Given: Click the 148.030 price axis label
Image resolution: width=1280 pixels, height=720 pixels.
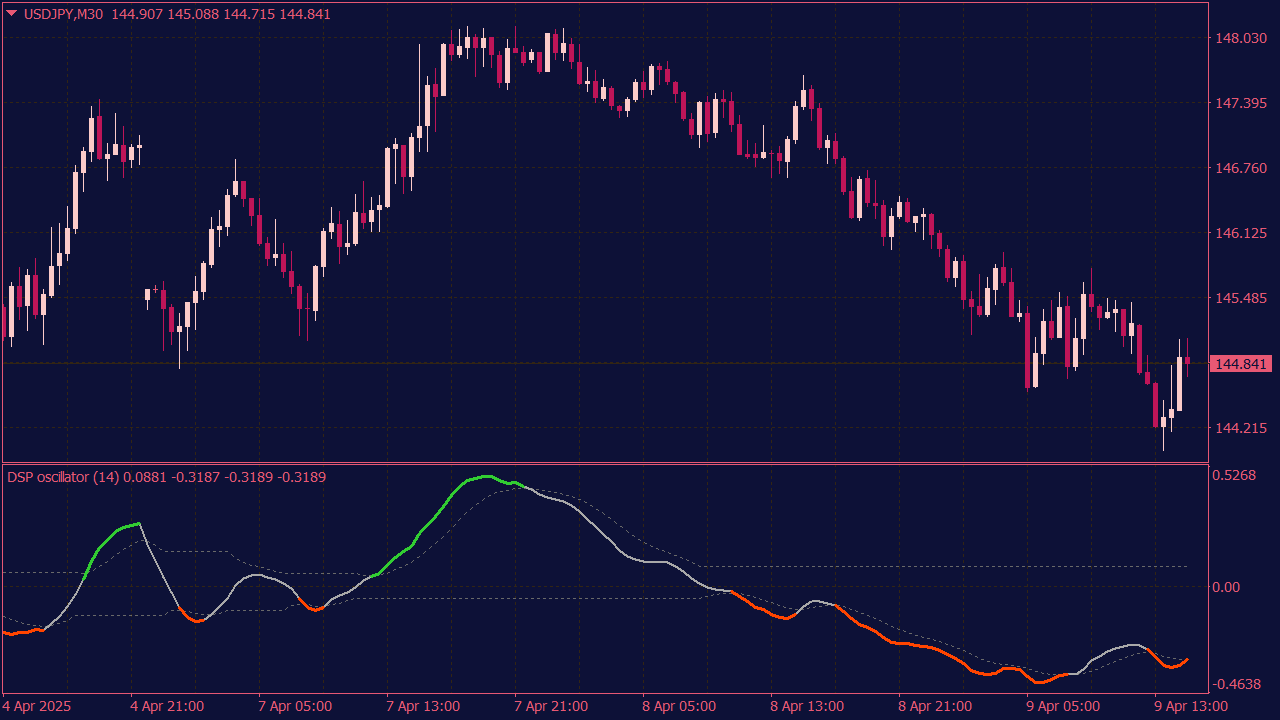Looking at the screenshot, I should 1240,38.
